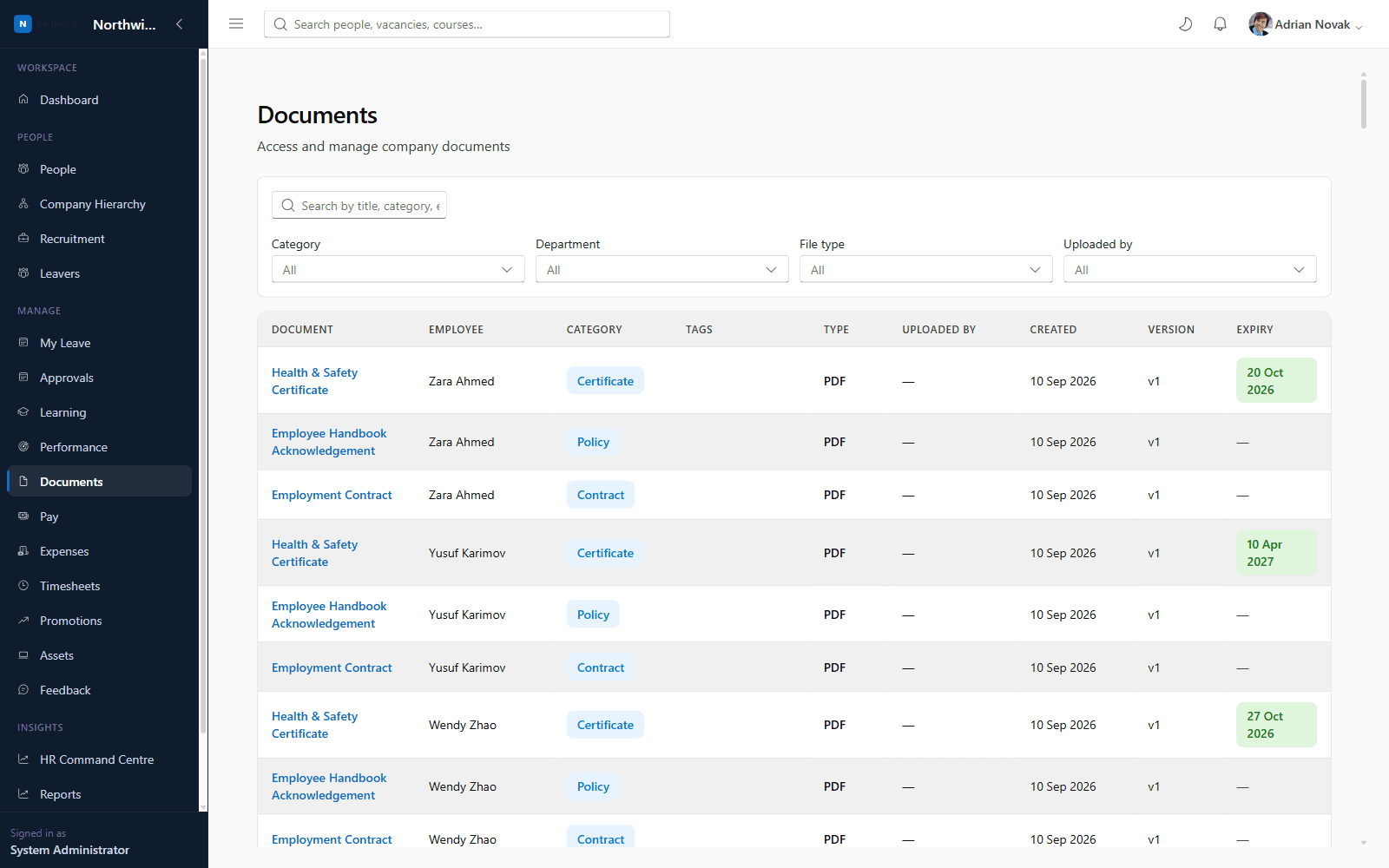Click the HR Command Centre icon
Image resolution: width=1389 pixels, height=868 pixels.
tap(23, 759)
